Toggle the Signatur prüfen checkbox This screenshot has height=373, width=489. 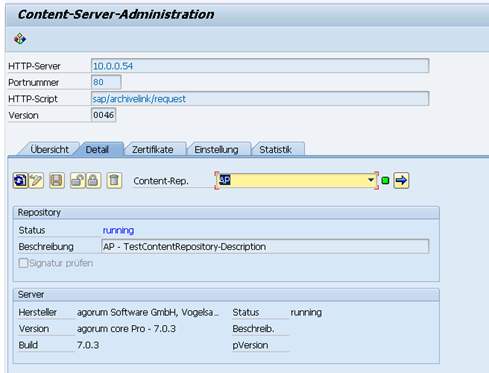(23, 263)
